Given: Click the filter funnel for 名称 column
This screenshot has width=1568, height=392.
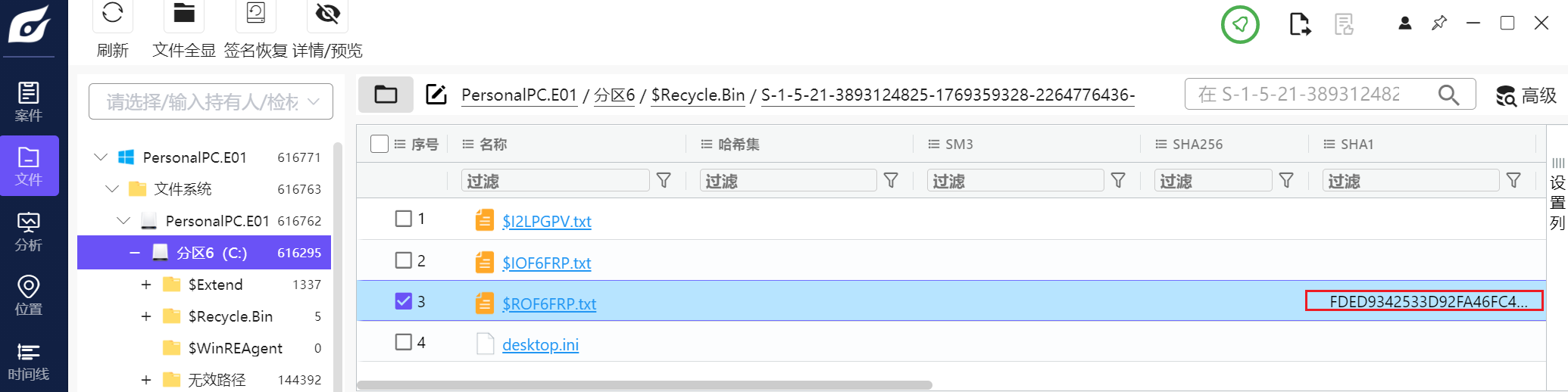Looking at the screenshot, I should point(664,180).
